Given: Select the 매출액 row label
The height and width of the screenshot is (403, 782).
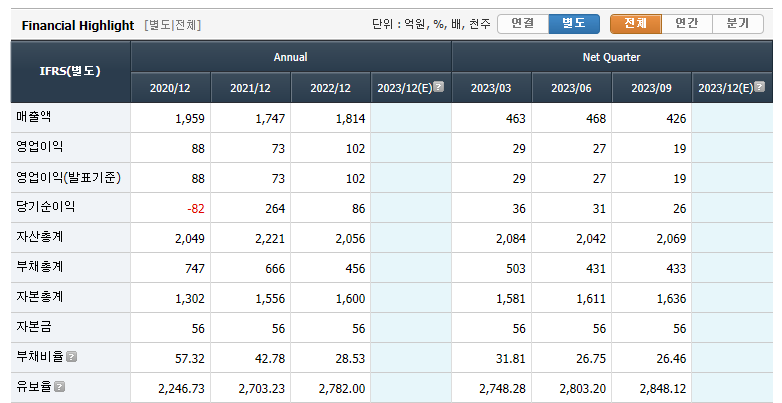Looking at the screenshot, I should click(x=33, y=117).
